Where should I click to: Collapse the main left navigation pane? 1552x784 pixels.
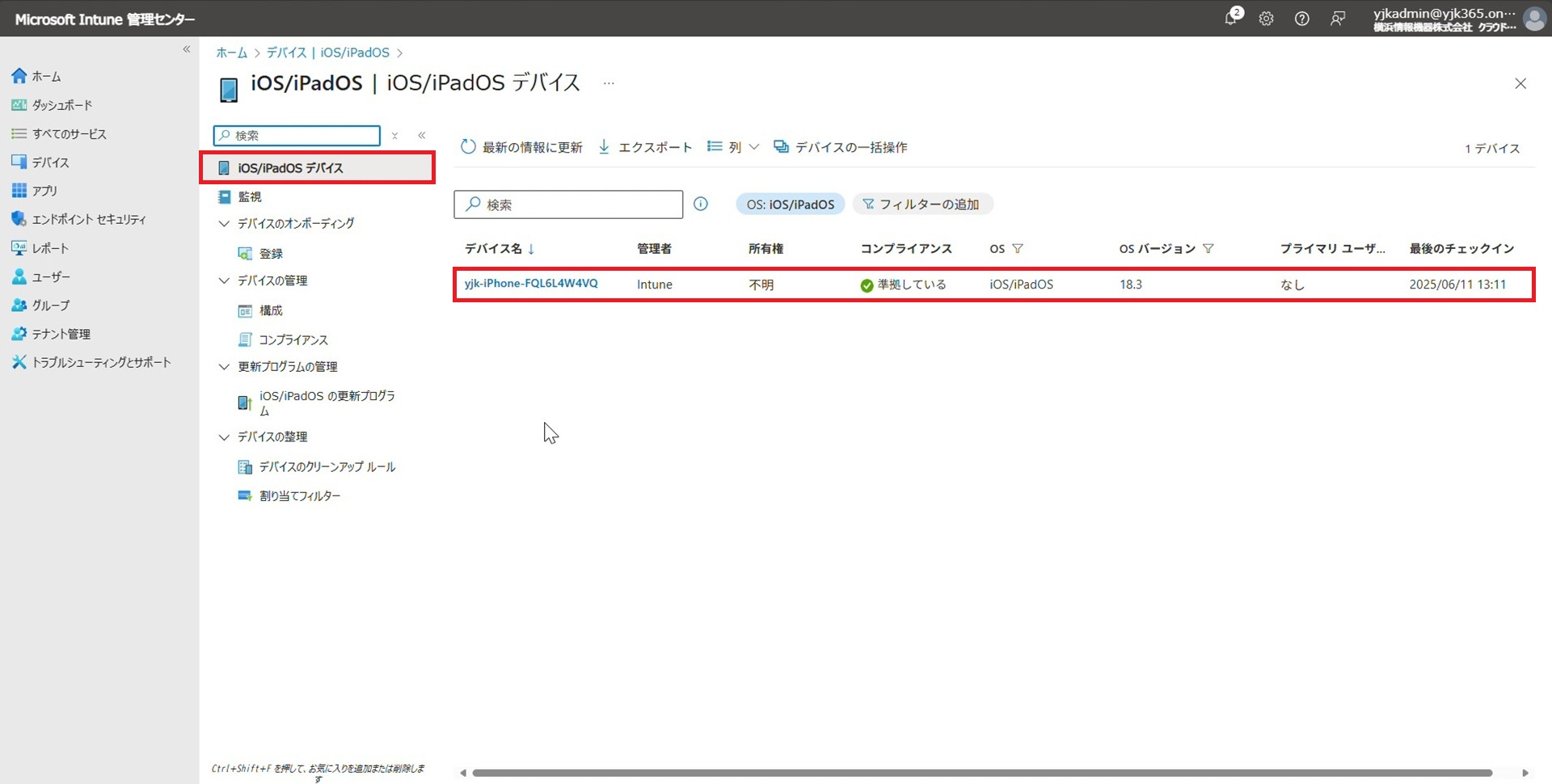187,49
